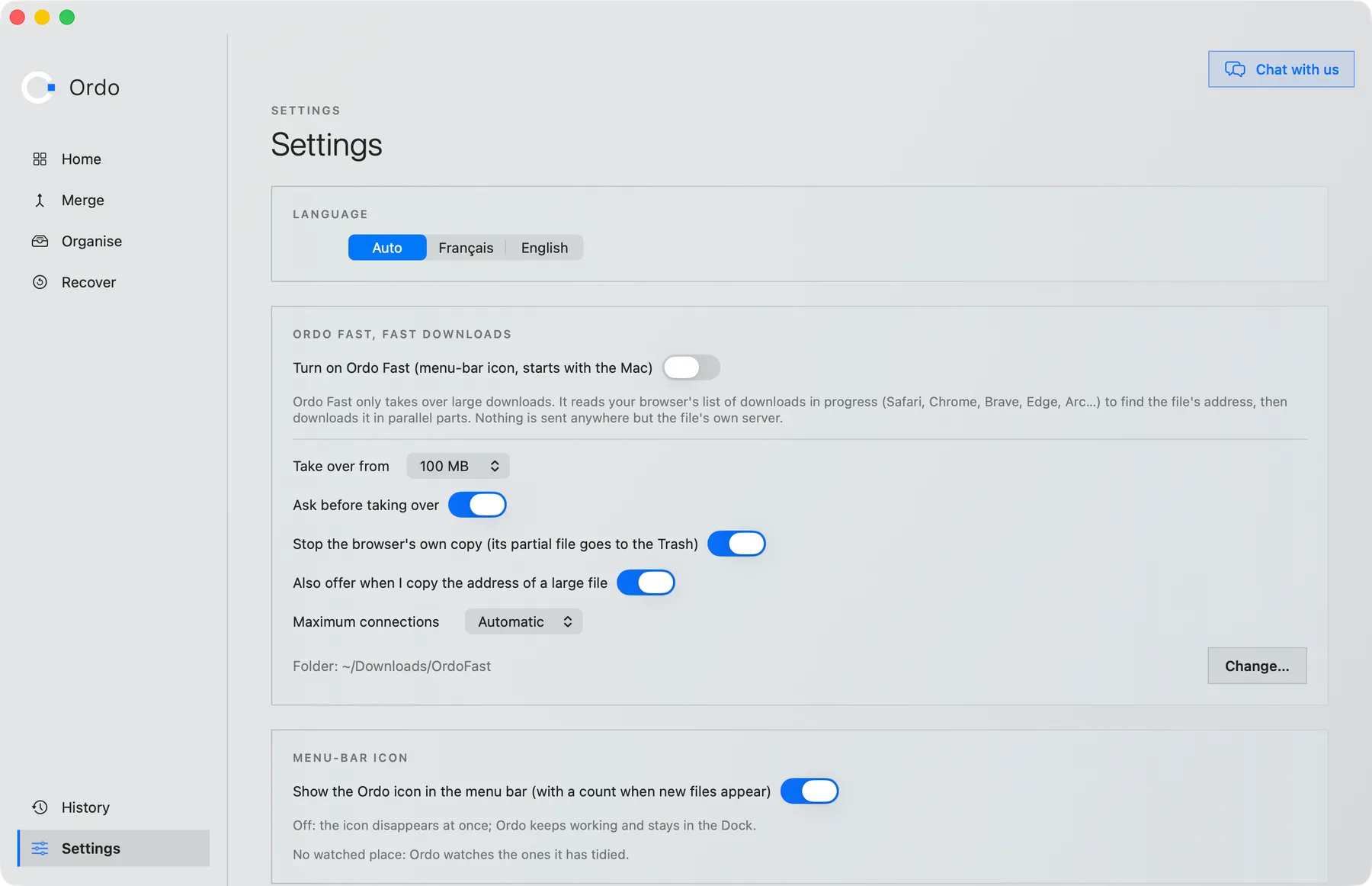Open the Merge section
This screenshot has width=1372, height=886.
point(114,200)
